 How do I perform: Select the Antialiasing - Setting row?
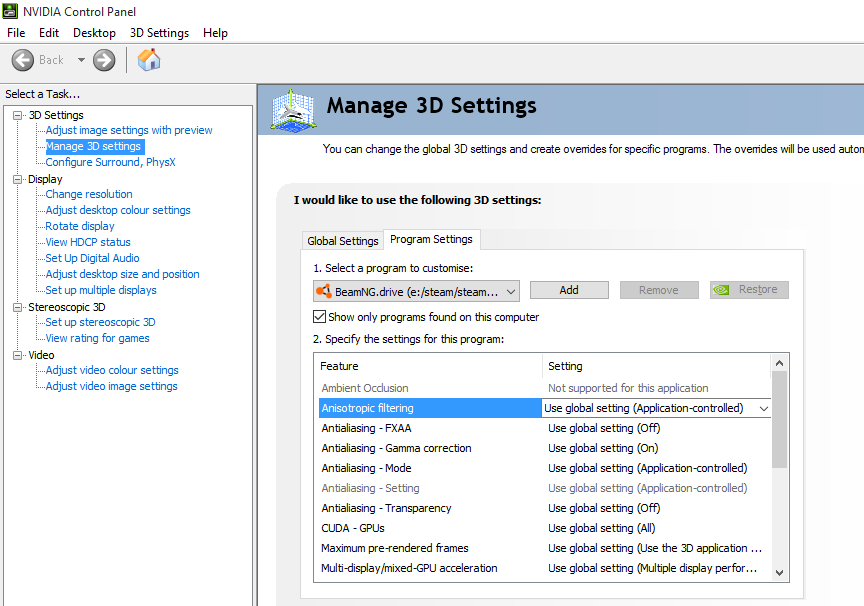coord(545,488)
